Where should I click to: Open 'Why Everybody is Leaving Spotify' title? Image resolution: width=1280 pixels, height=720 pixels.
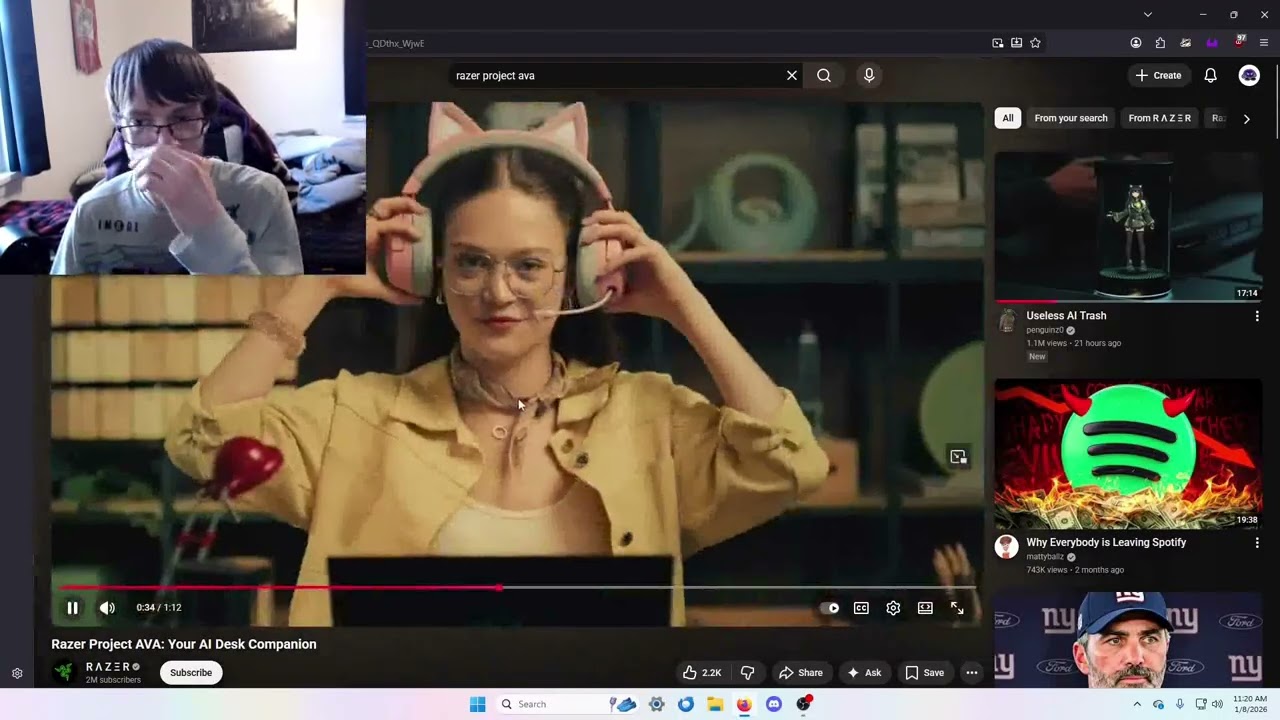point(1106,543)
